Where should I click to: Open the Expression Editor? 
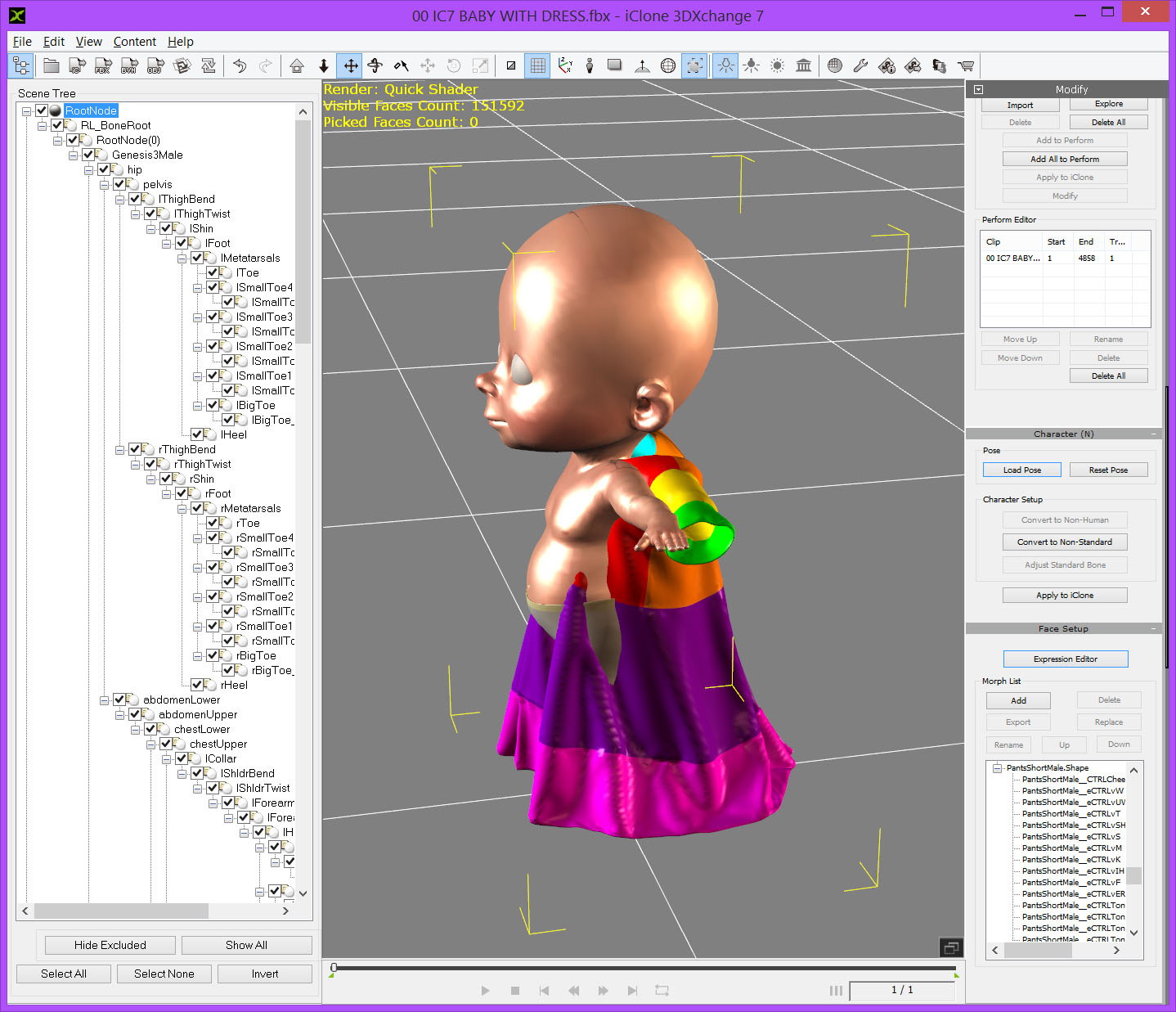click(1066, 659)
